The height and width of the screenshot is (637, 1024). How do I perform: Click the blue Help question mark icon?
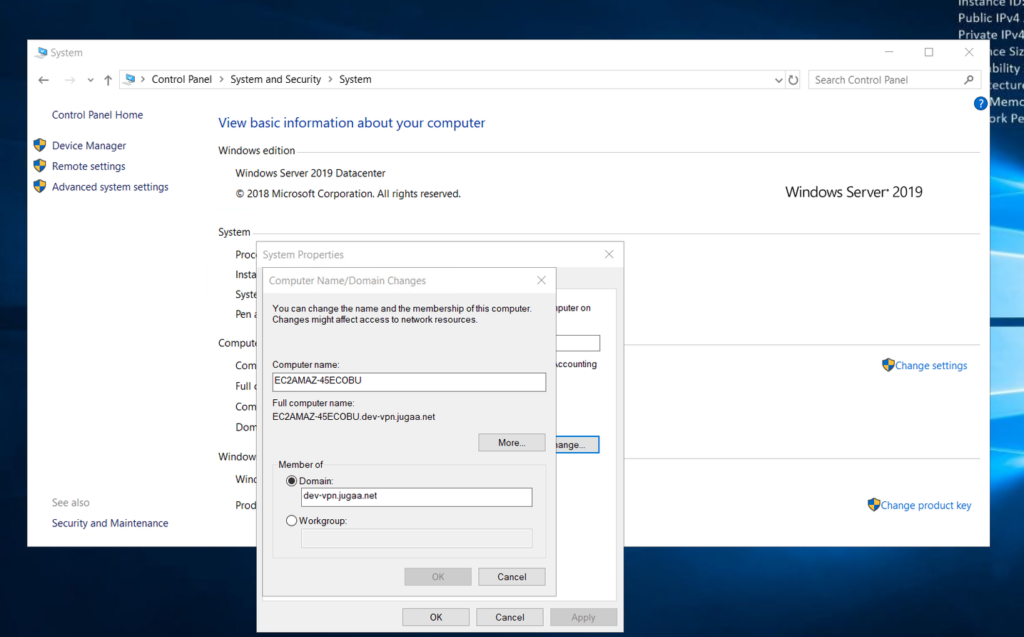pos(980,103)
